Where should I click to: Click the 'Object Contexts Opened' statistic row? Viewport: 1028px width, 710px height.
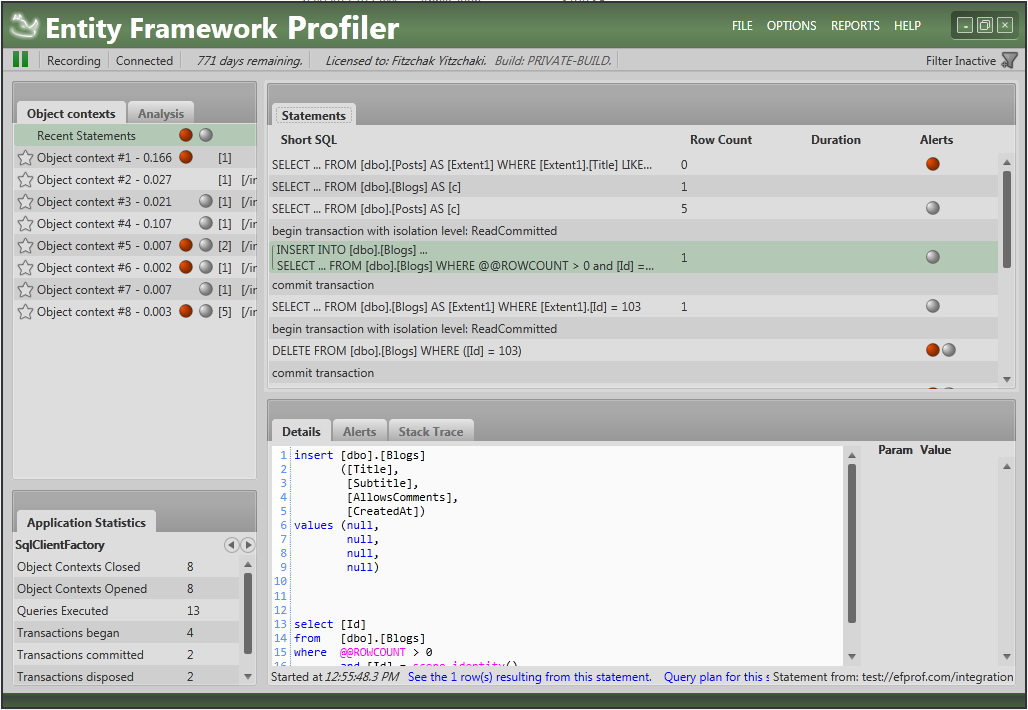pos(127,589)
